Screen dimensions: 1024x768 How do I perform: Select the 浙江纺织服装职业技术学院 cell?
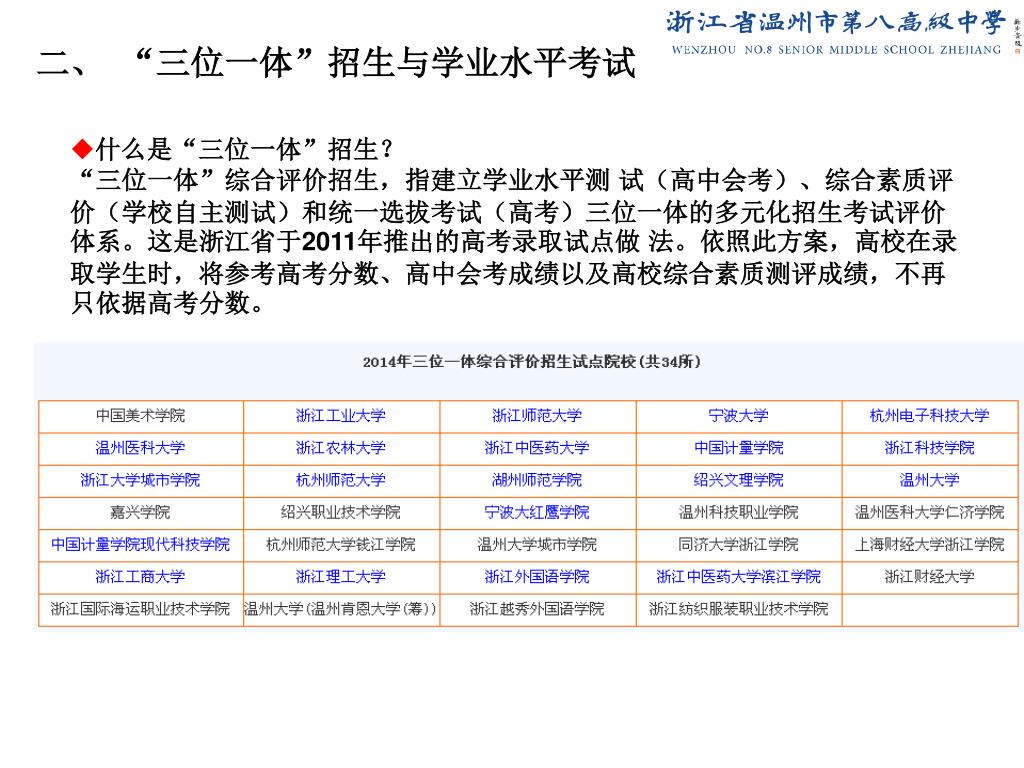(739, 609)
